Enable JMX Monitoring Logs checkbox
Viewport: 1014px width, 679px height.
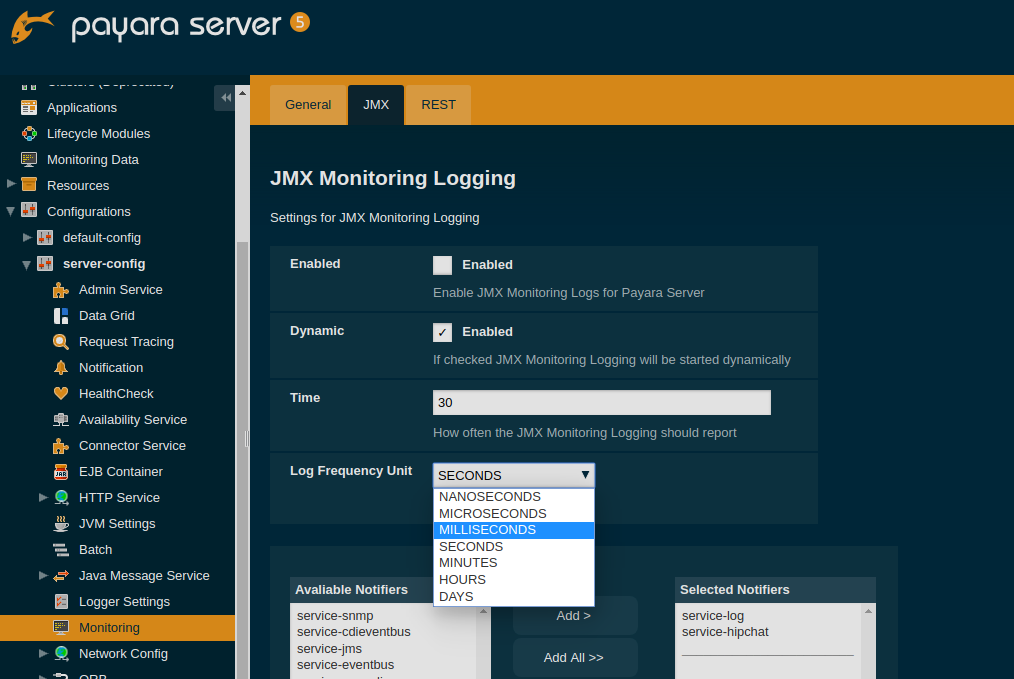pyautogui.click(x=442, y=265)
